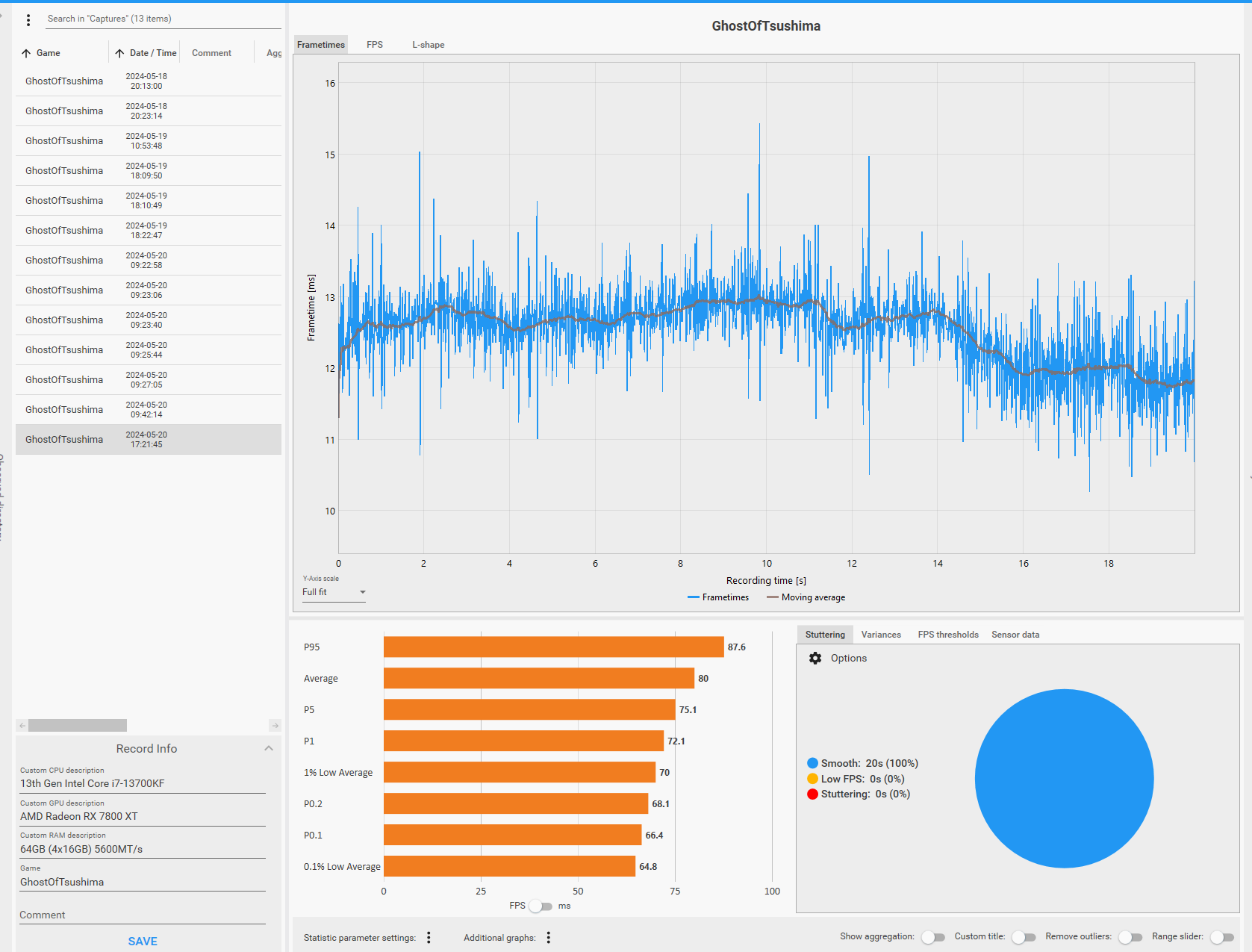Enable Custom title switch
This screenshot has height=952, width=1252.
point(1024,937)
